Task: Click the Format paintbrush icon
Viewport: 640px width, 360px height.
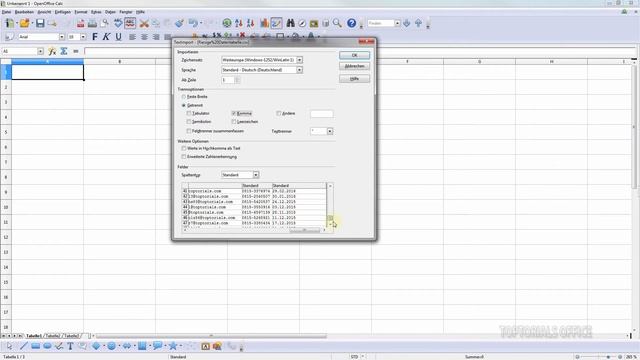Action: point(179,23)
